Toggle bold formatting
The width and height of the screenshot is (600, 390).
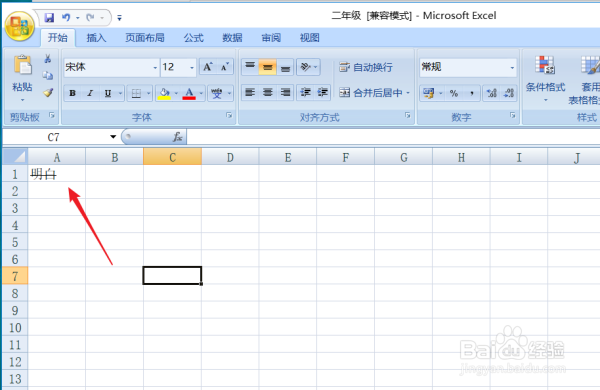tap(72, 93)
